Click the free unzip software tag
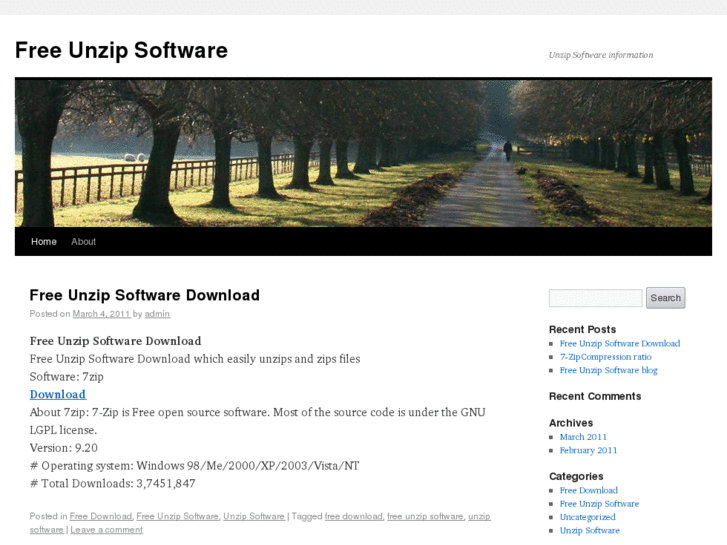 [425, 516]
